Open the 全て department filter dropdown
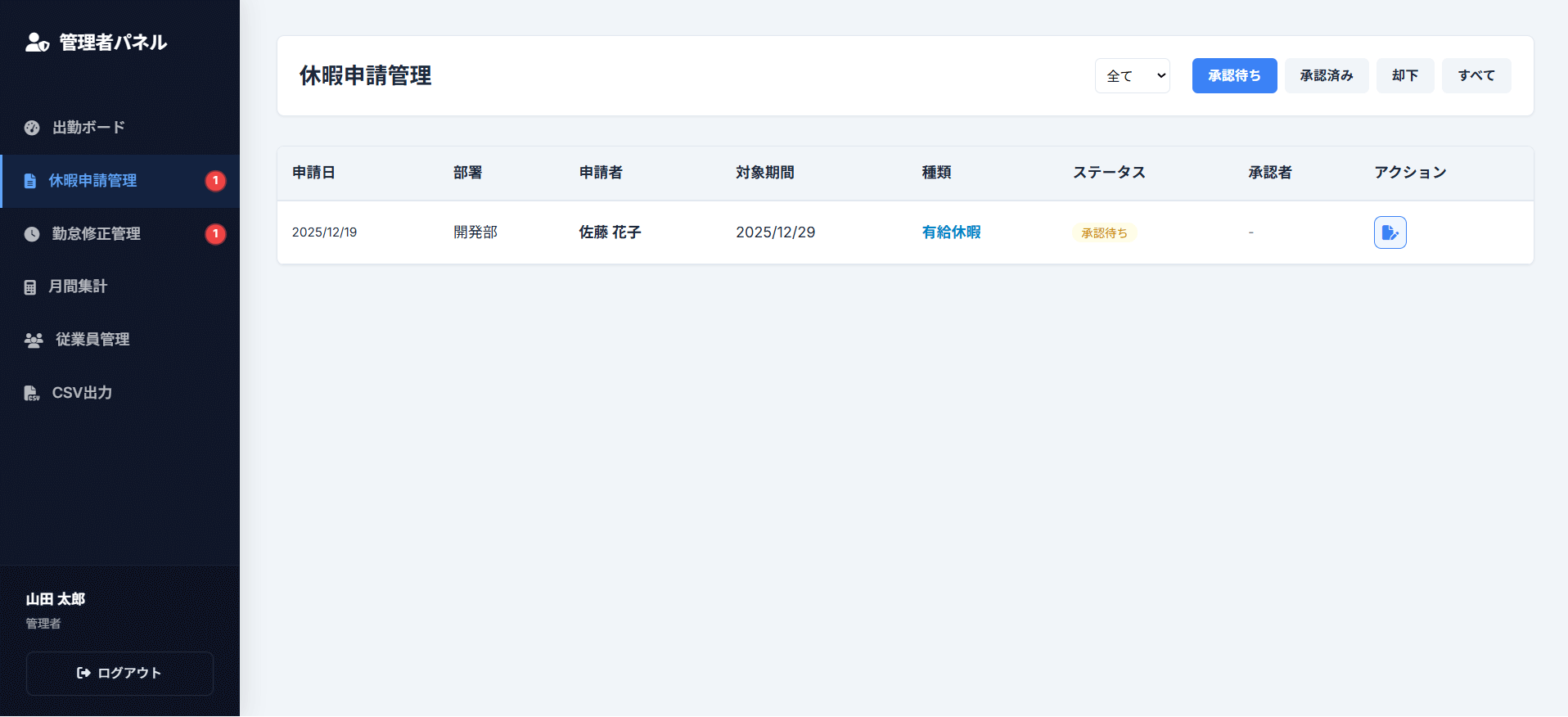 1132,76
